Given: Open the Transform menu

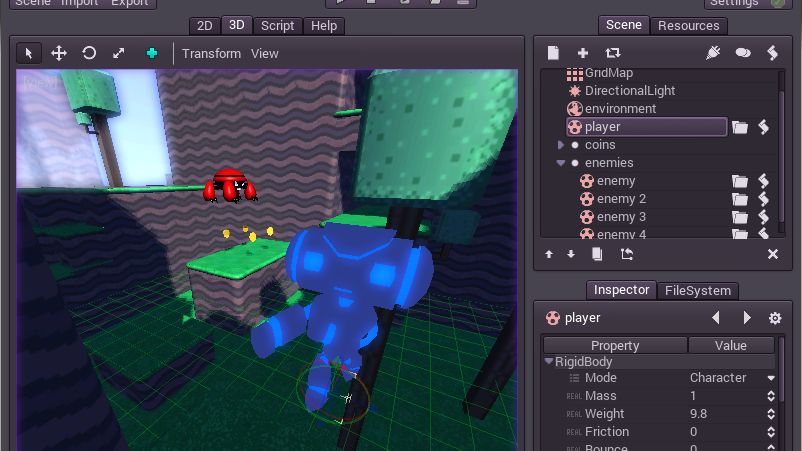Looking at the screenshot, I should (211, 54).
